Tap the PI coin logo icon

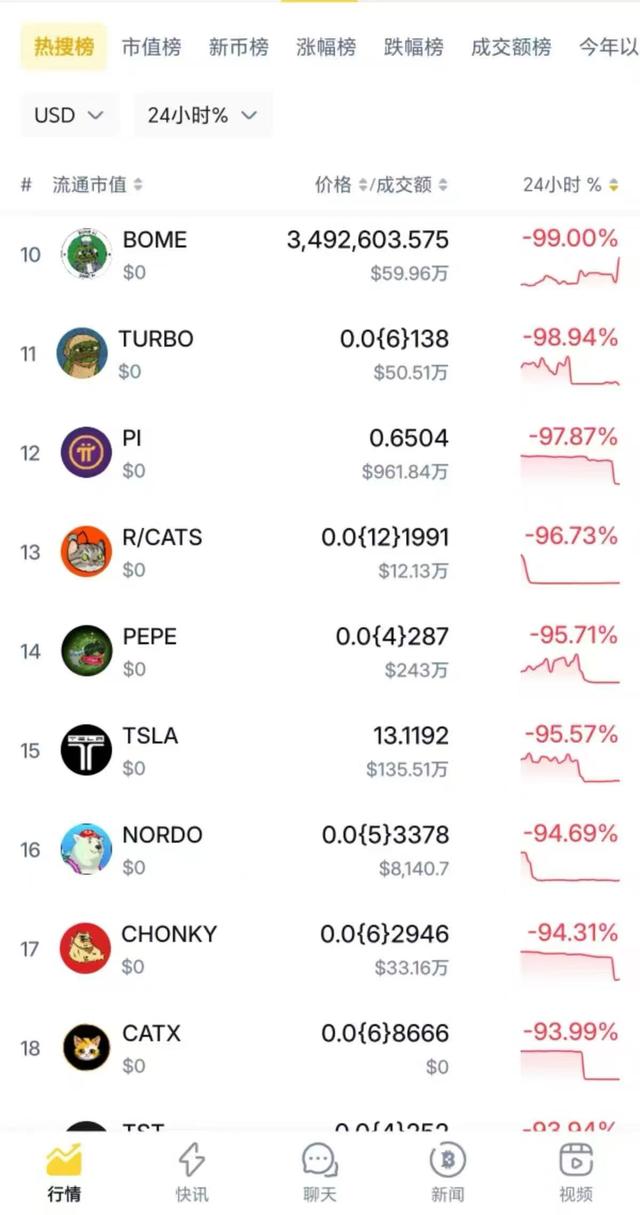tap(85, 453)
